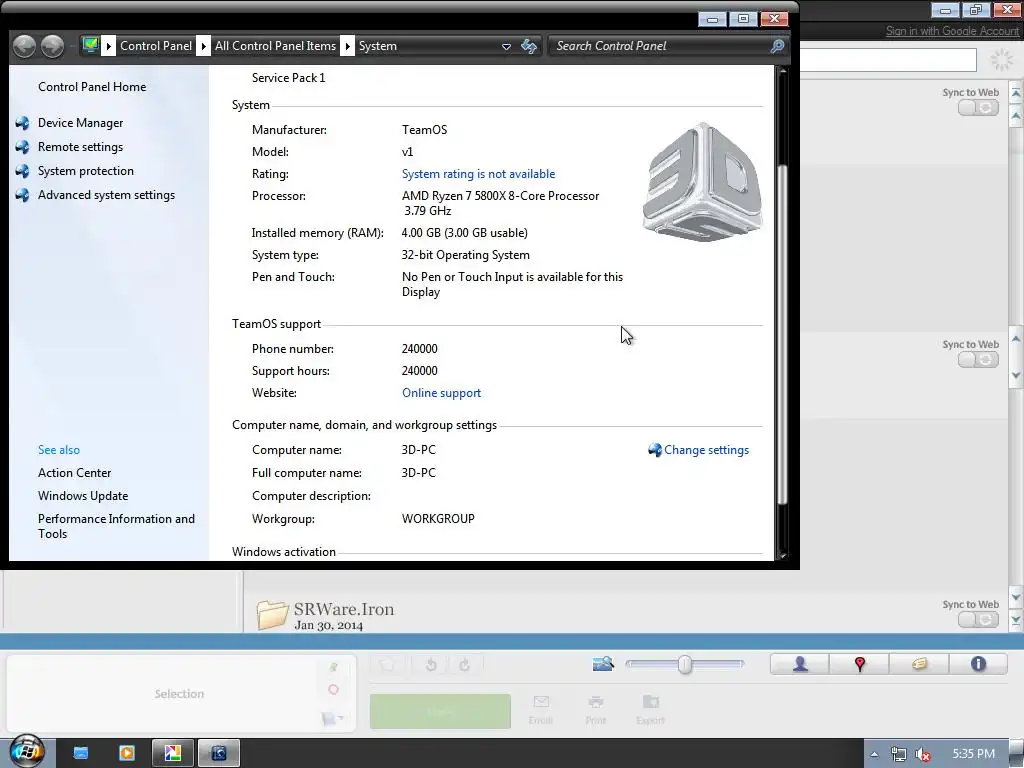Click the System window vertical scrollbar thumb
Viewport: 1024px width, 768px height.
tap(782, 334)
